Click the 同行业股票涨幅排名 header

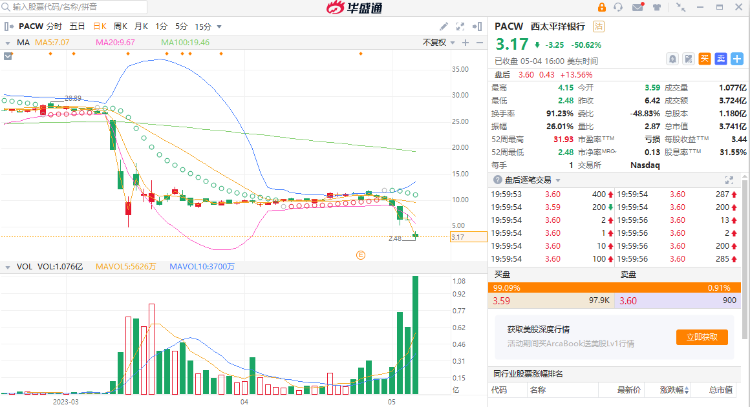[x=528, y=374]
